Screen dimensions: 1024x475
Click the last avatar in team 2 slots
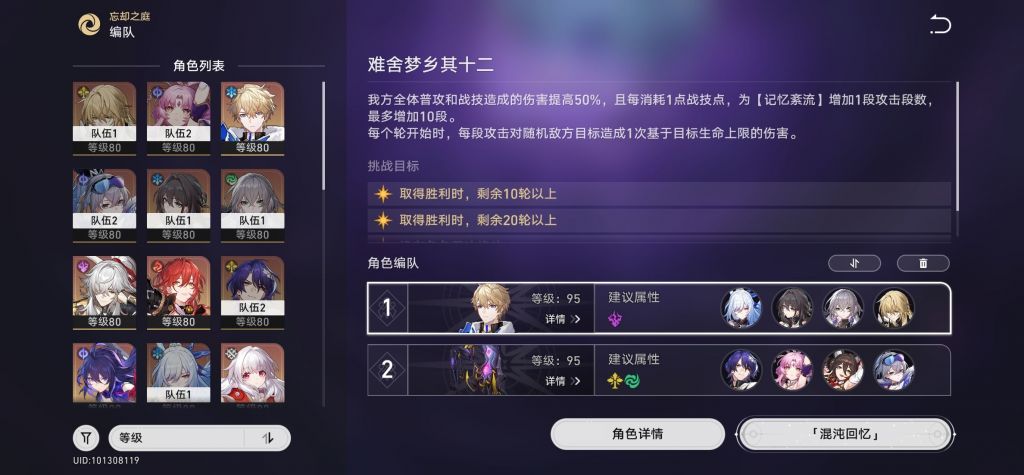click(x=893, y=370)
